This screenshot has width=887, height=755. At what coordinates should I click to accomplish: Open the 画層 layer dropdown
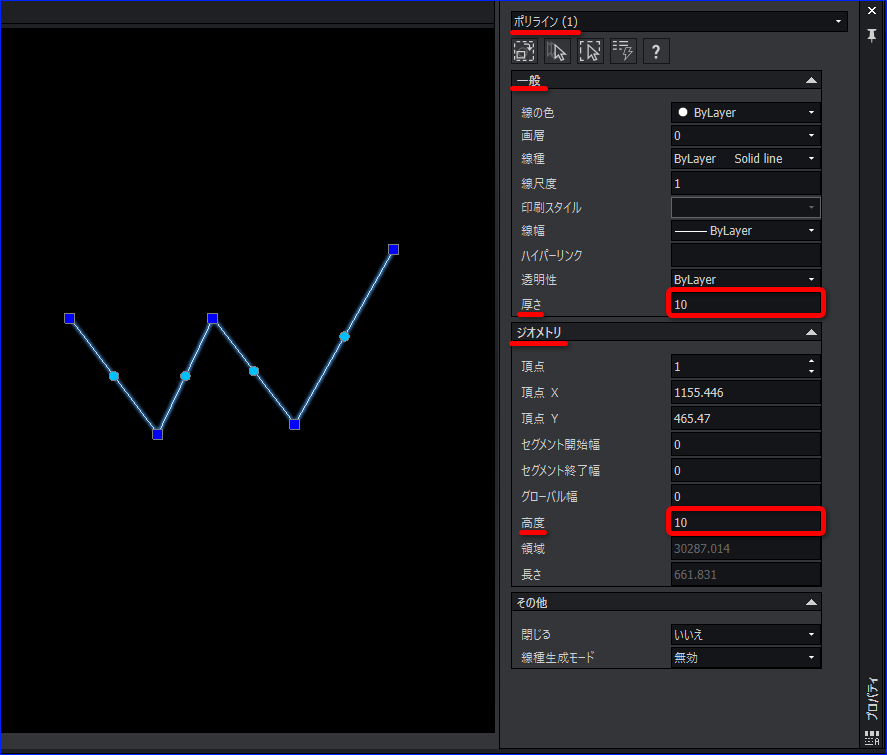pos(812,135)
